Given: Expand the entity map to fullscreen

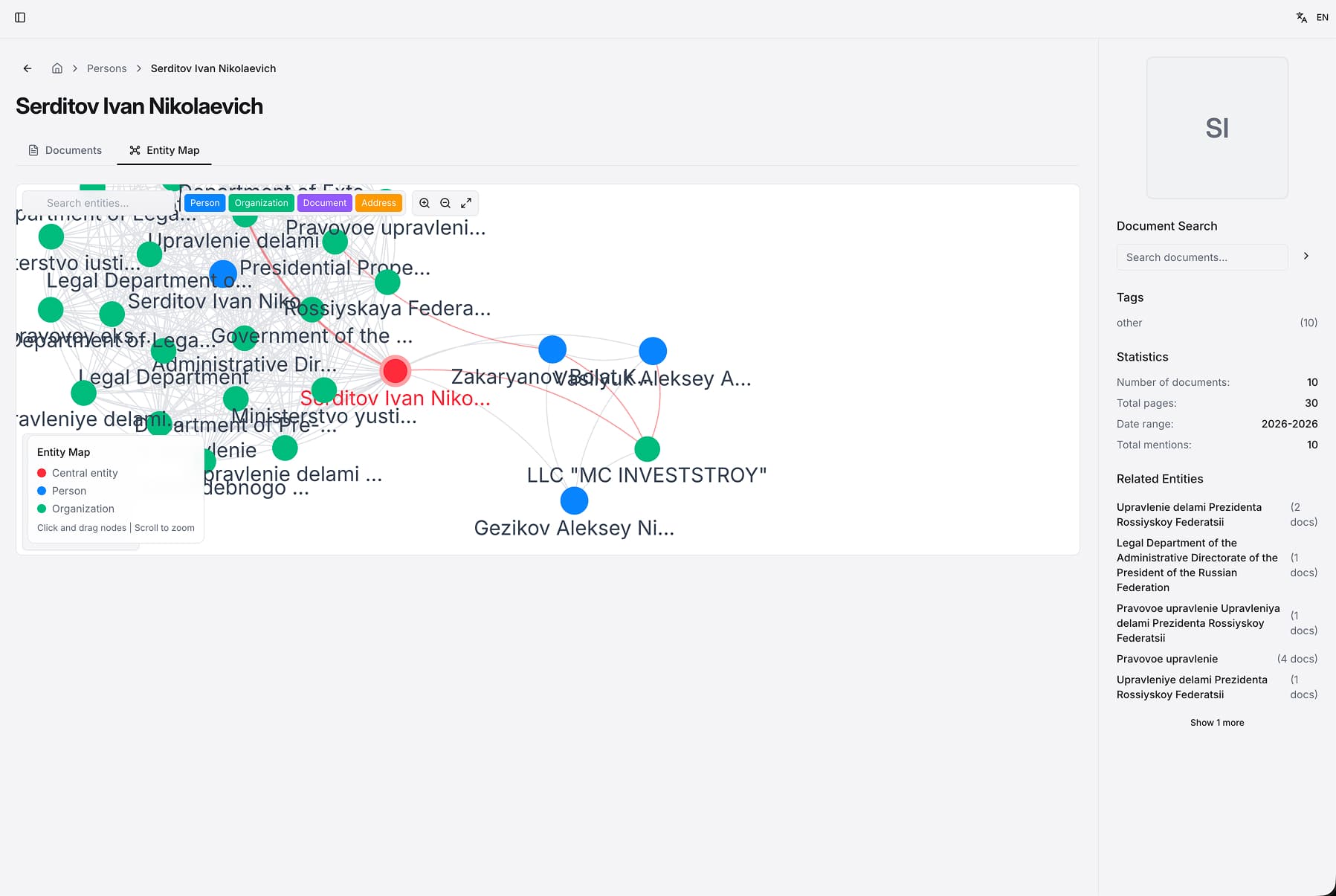Looking at the screenshot, I should point(466,202).
